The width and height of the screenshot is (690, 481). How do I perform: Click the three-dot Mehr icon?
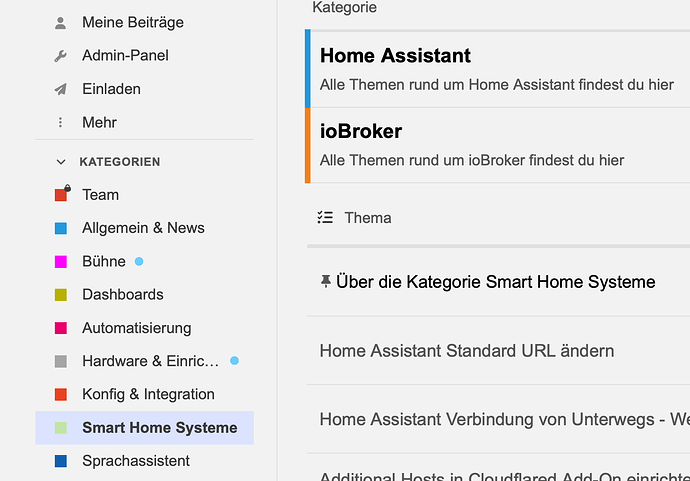(60, 122)
